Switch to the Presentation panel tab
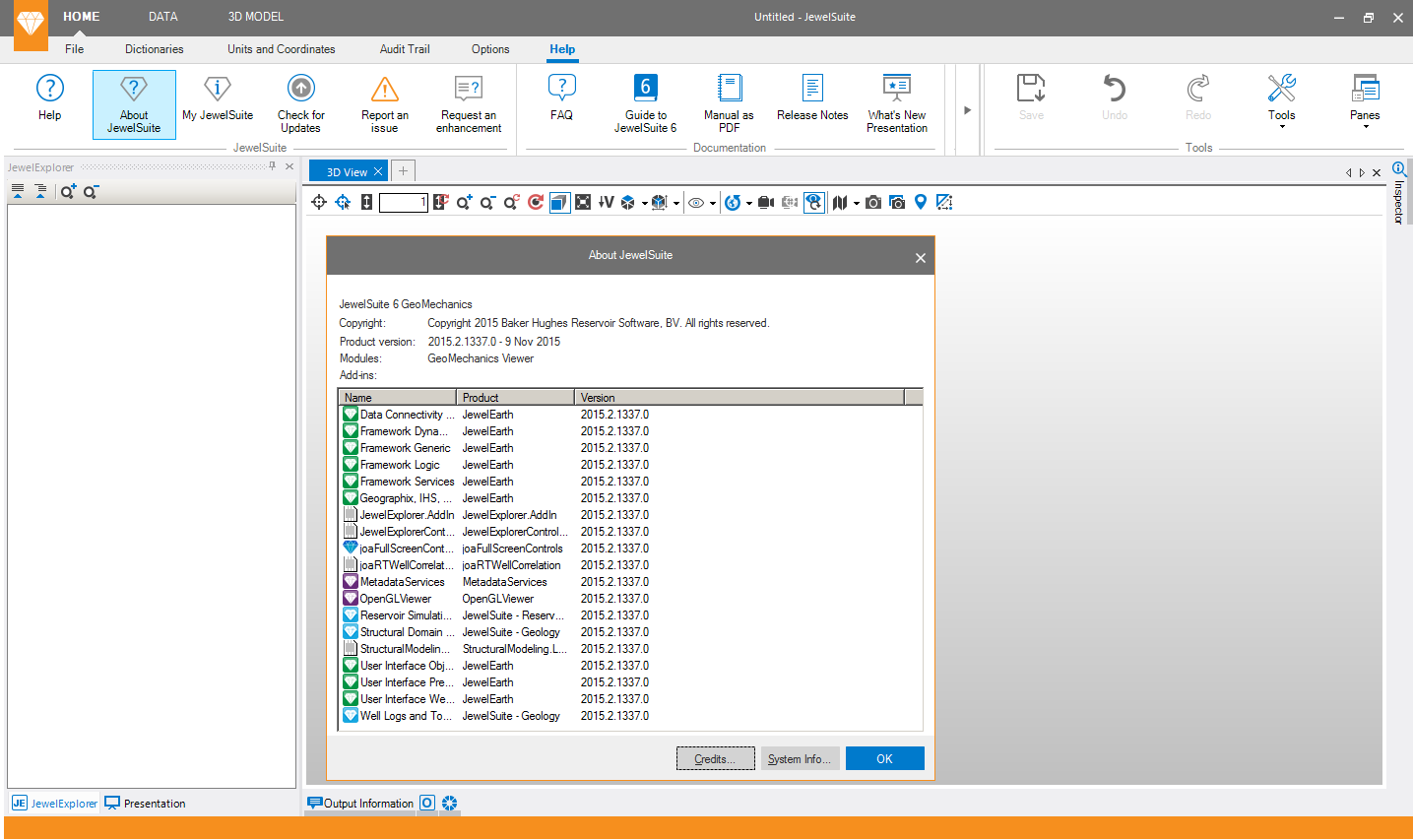Screen dimensions: 1413x840 click(x=146, y=804)
